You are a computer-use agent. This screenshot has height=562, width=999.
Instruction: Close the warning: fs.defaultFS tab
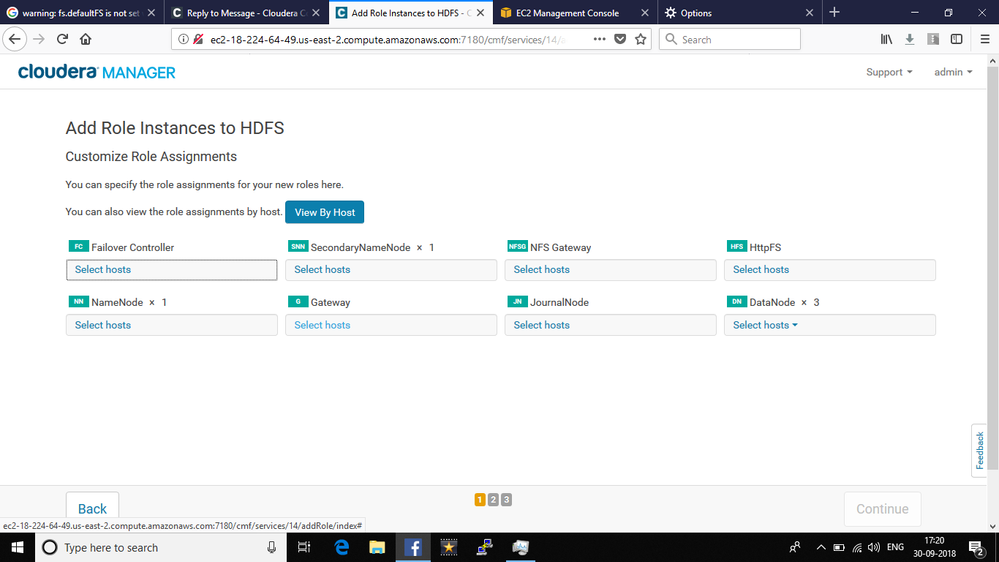click(x=151, y=13)
